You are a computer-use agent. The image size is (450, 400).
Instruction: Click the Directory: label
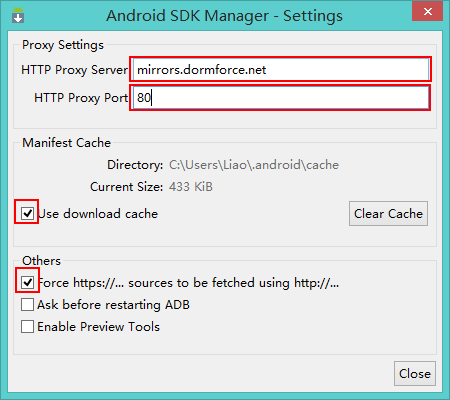(135, 165)
